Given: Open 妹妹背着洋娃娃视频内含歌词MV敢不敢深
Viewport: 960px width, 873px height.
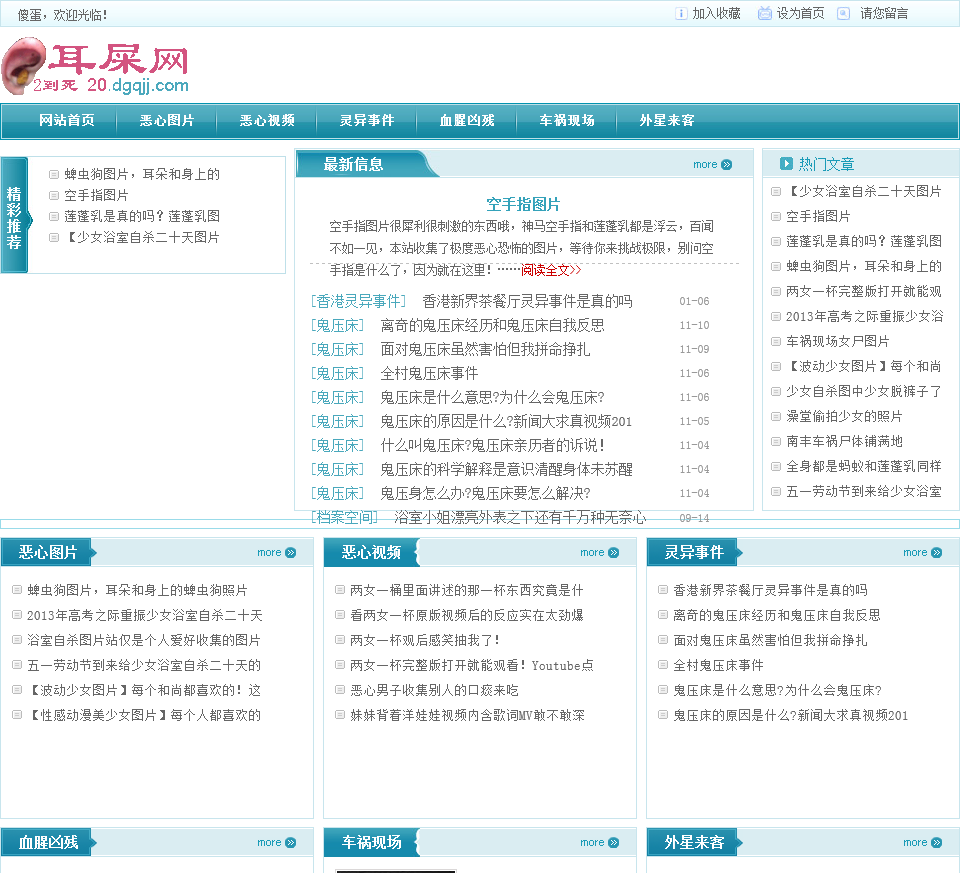Looking at the screenshot, I should 467,715.
